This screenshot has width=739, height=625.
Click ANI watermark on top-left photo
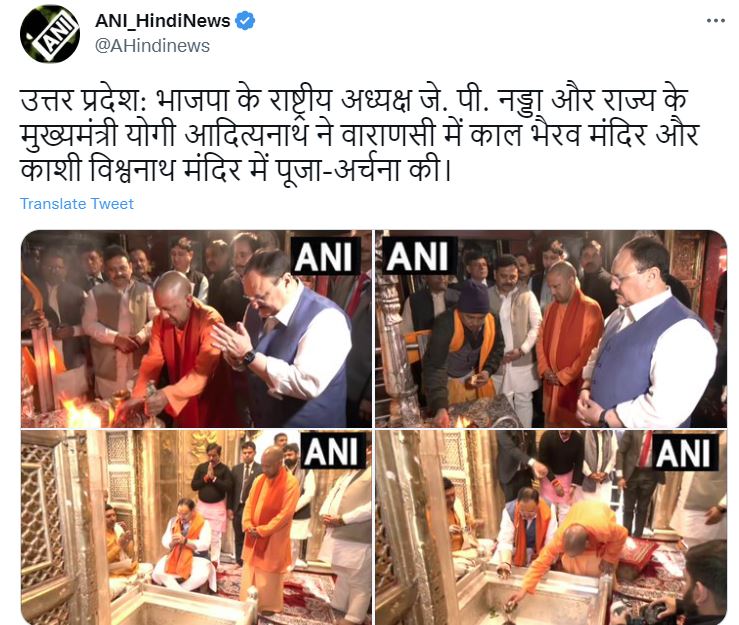(324, 256)
